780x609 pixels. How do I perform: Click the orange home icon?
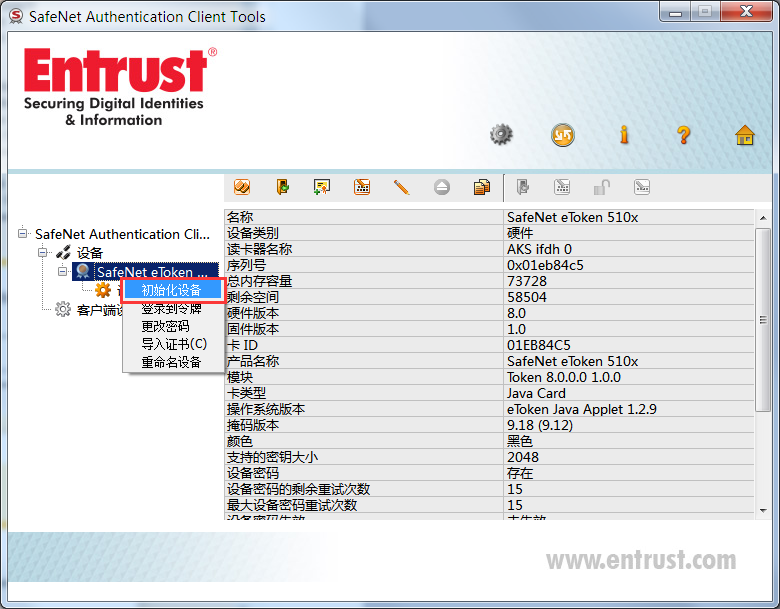point(745,135)
